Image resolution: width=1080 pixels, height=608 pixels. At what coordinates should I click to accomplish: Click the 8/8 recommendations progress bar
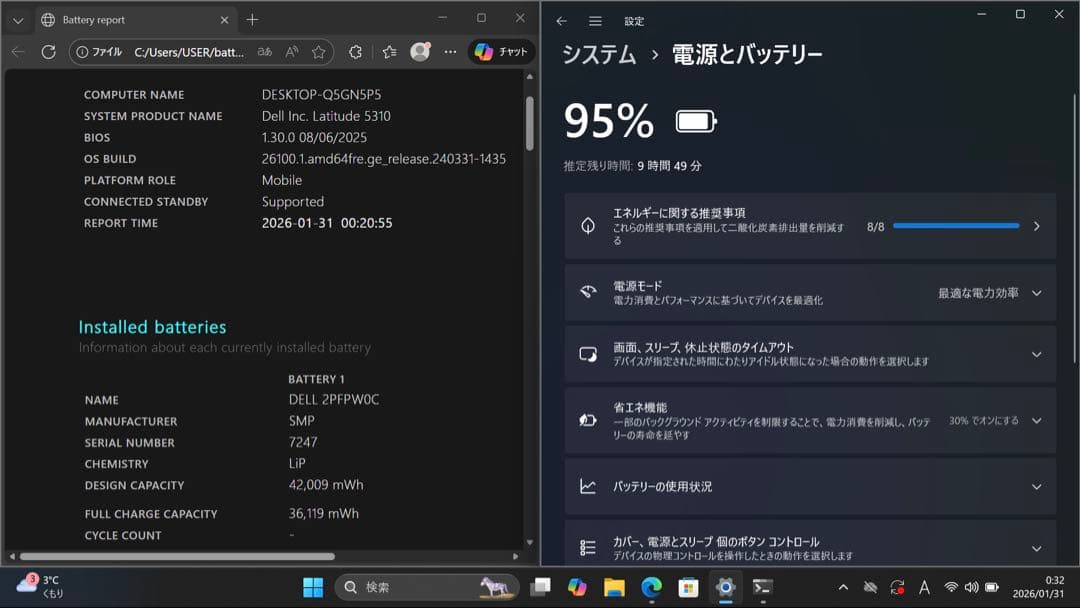point(955,226)
